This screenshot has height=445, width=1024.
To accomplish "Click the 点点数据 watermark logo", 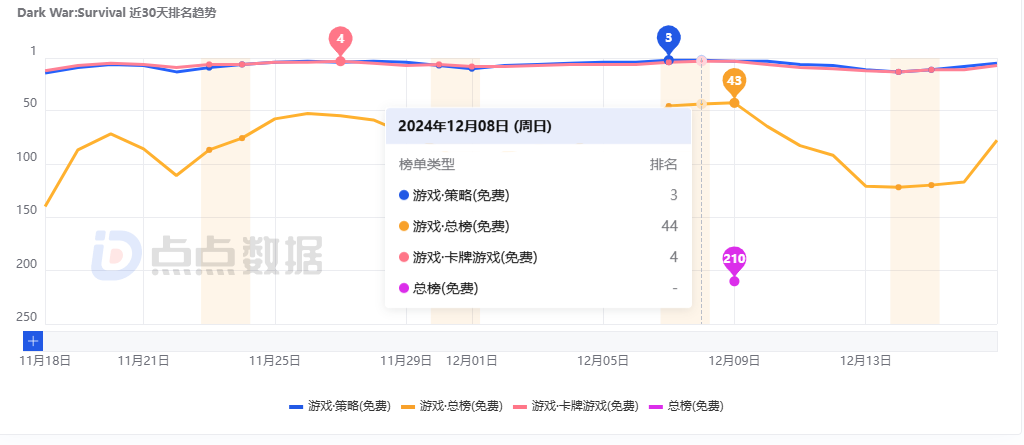I will tap(207, 254).
